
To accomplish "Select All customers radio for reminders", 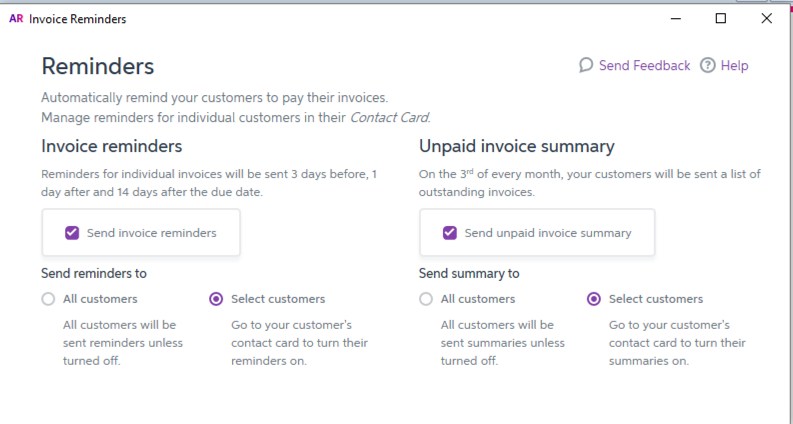I will 48,299.
